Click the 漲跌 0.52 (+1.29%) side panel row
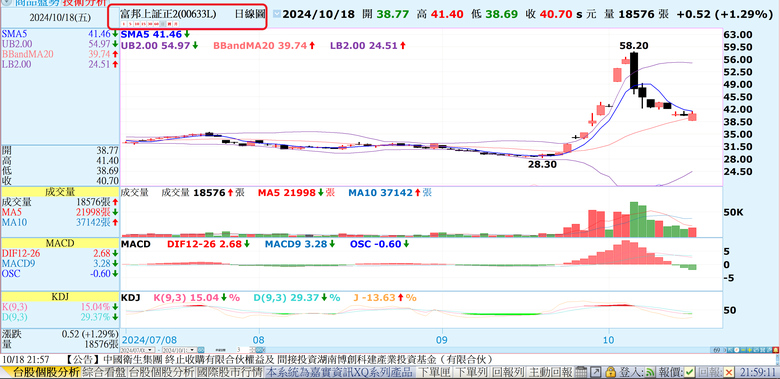780x379 pixels. click(60, 333)
